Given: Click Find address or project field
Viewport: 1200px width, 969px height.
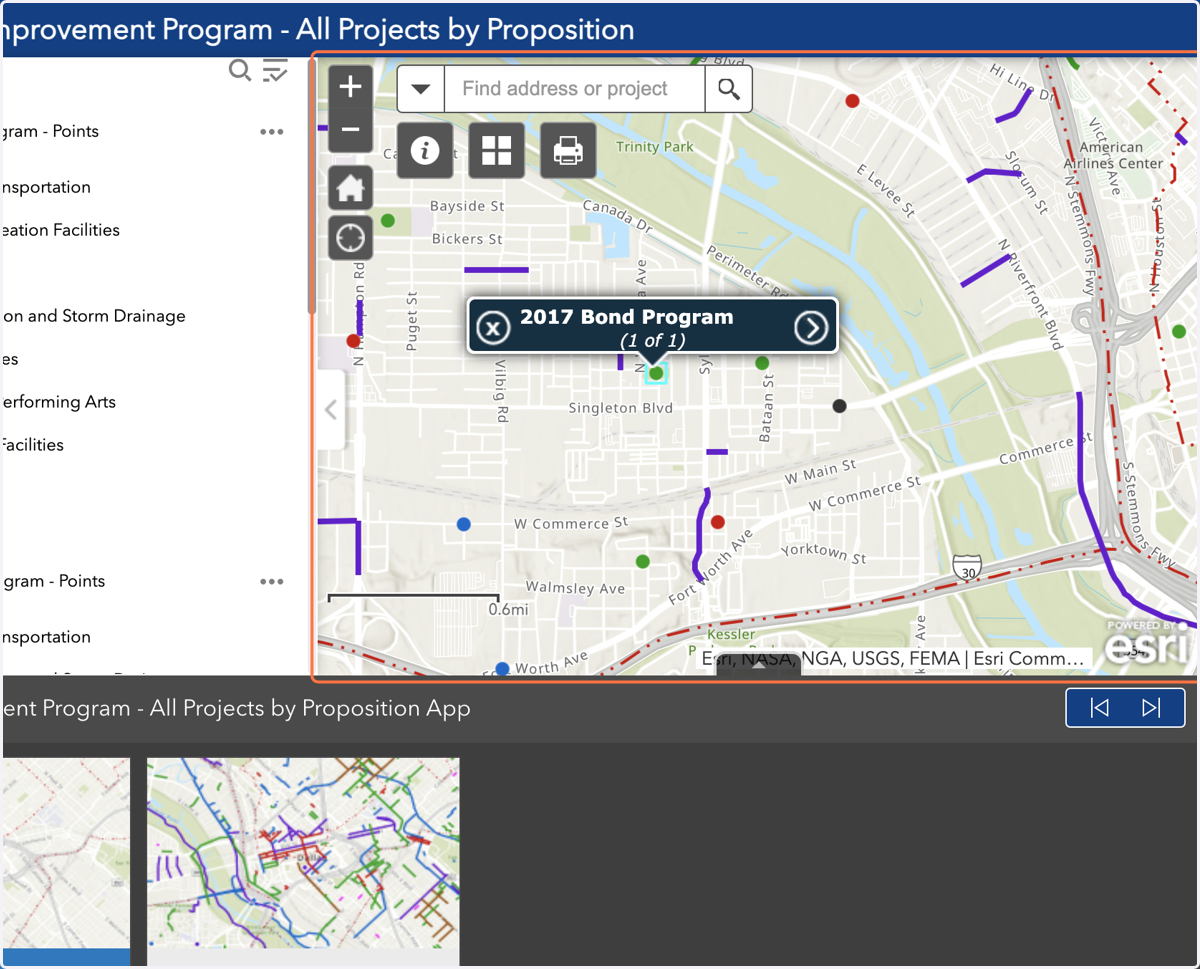Looking at the screenshot, I should pyautogui.click(x=575, y=89).
